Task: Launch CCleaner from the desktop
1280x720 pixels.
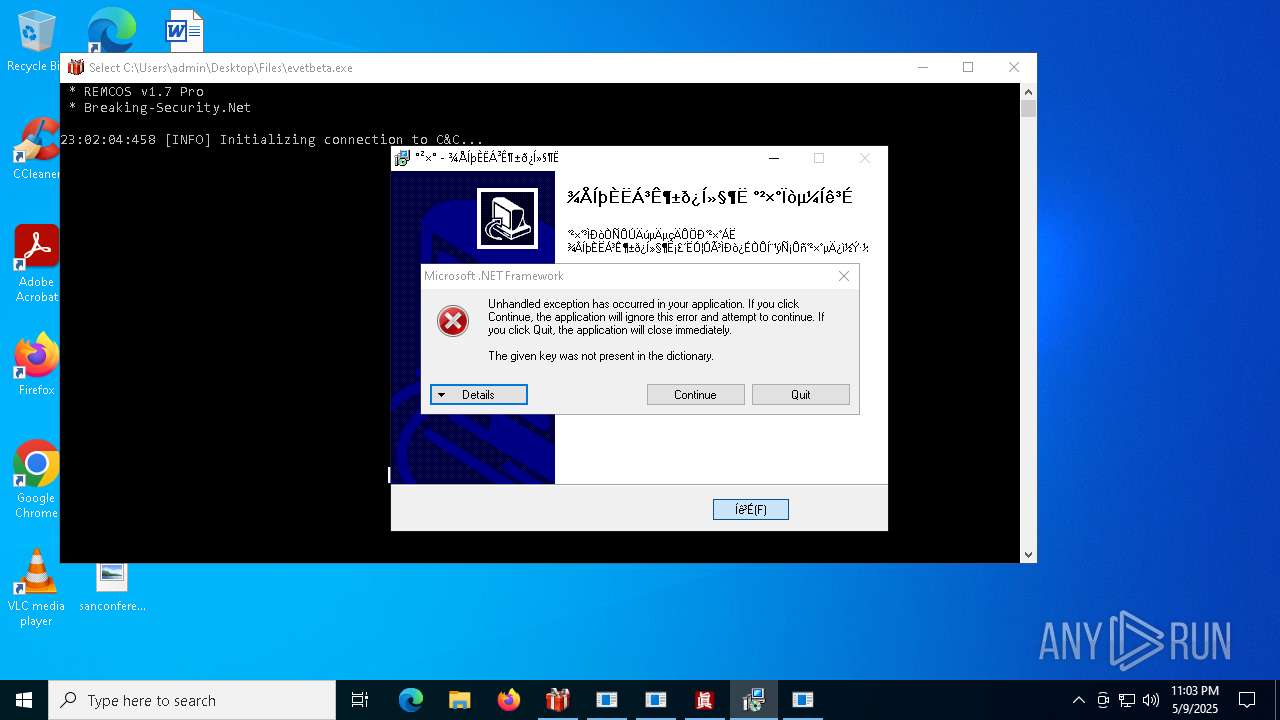Action: pyautogui.click(x=36, y=150)
